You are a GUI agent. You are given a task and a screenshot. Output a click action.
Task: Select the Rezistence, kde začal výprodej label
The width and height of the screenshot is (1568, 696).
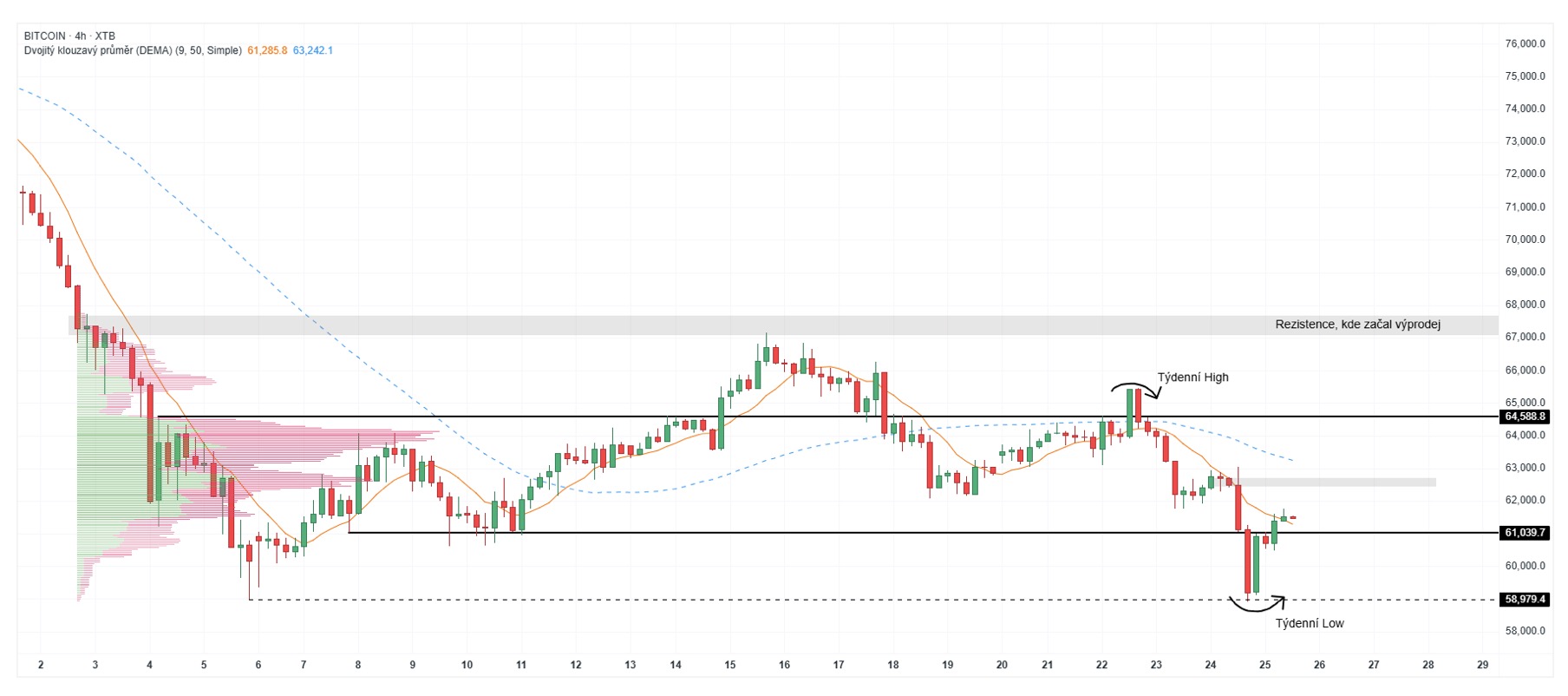click(1357, 325)
